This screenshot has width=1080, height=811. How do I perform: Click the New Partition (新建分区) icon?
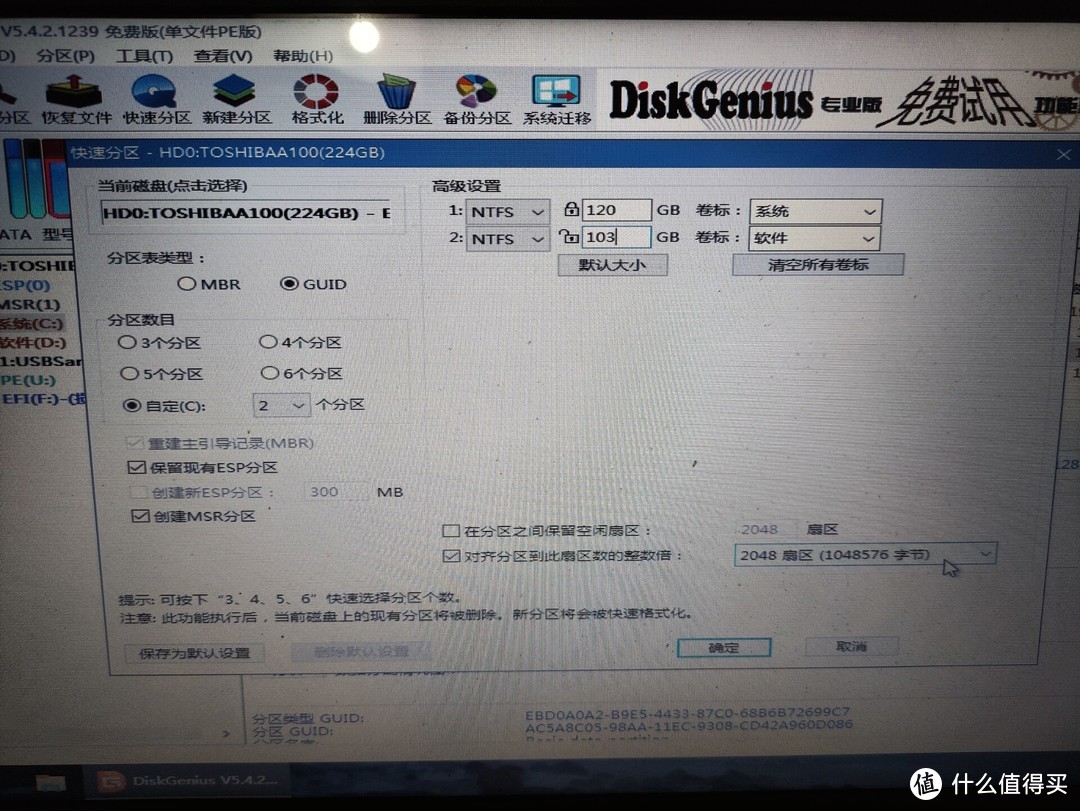[x=236, y=100]
